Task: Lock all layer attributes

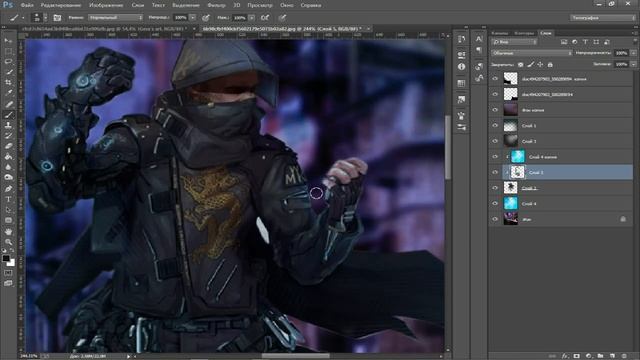Action: [550, 64]
